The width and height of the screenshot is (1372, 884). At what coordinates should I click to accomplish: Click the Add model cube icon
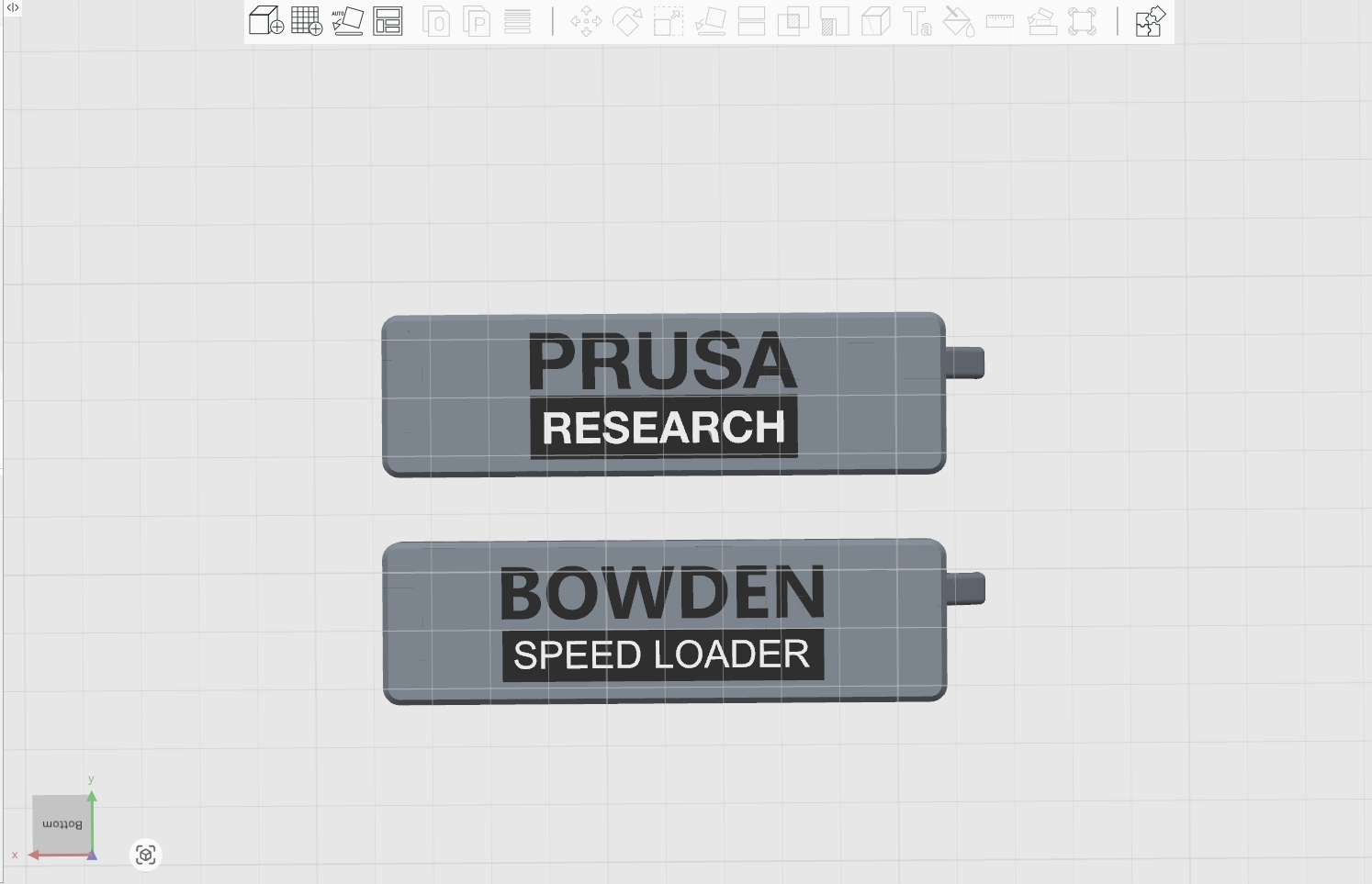[266, 20]
